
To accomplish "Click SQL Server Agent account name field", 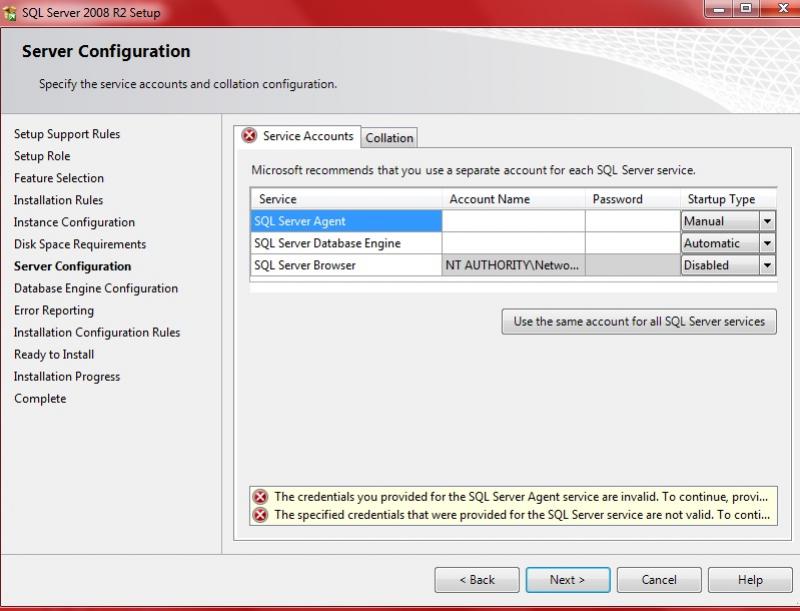I will pyautogui.click(x=513, y=221).
